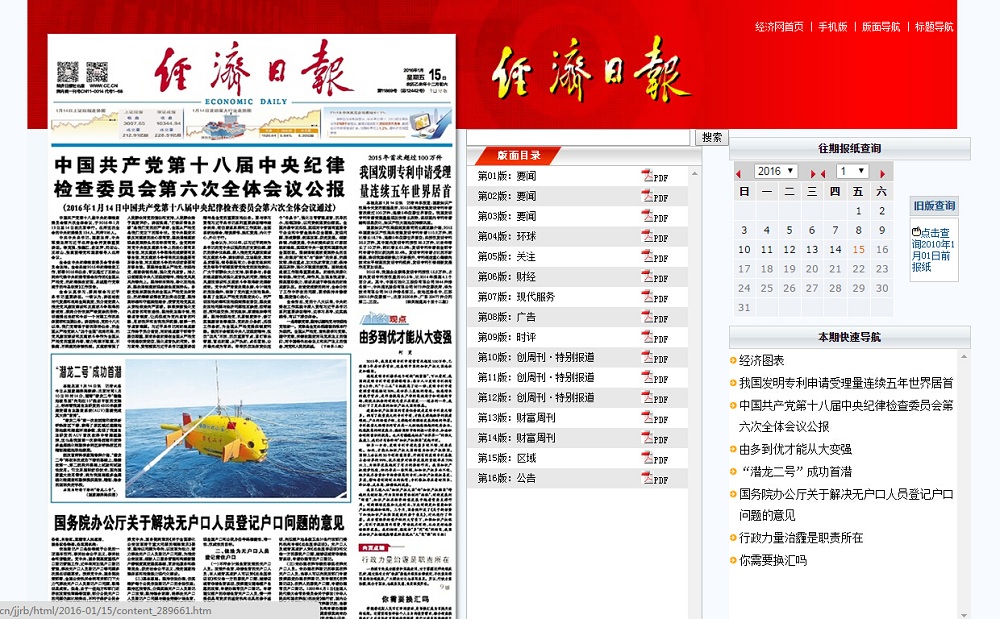Select calendar date 8
Screen dimensions: 1000x619
[x=858, y=230]
